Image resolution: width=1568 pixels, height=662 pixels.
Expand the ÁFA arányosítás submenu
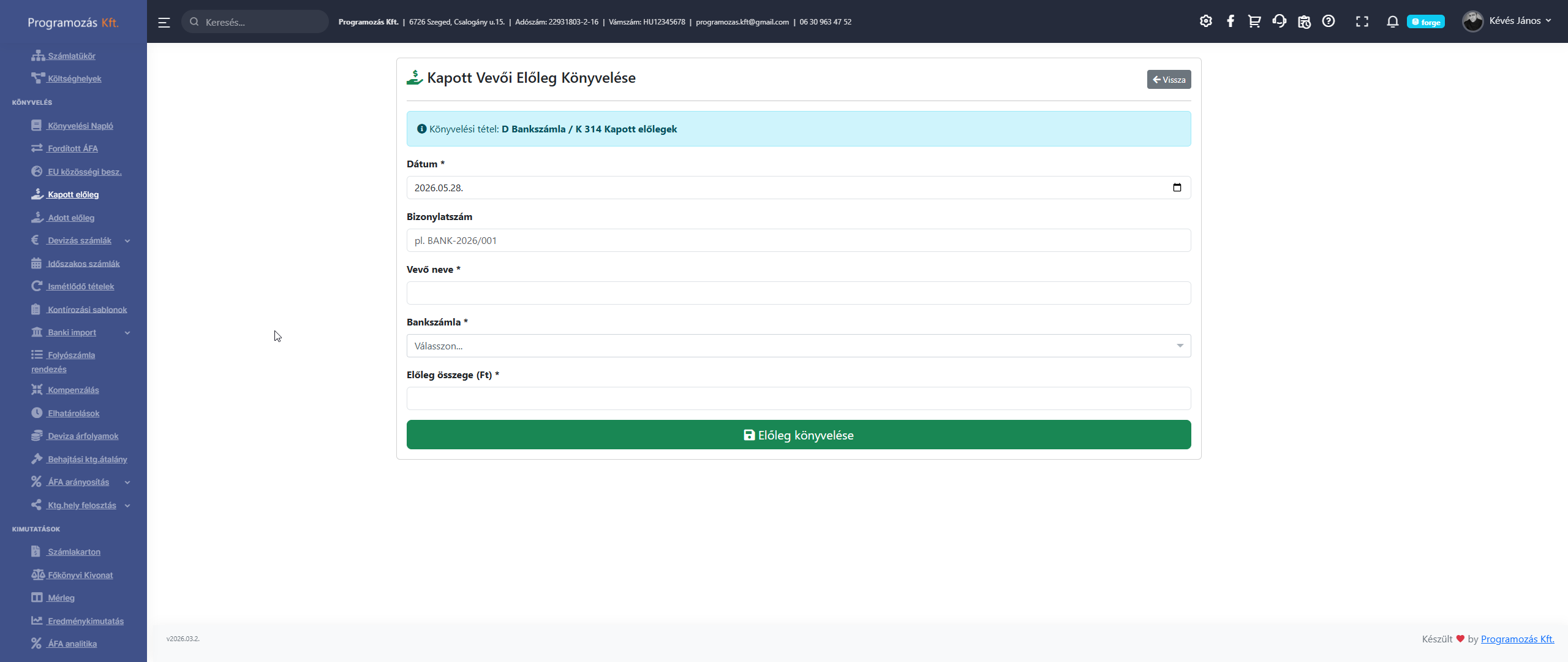(81, 482)
